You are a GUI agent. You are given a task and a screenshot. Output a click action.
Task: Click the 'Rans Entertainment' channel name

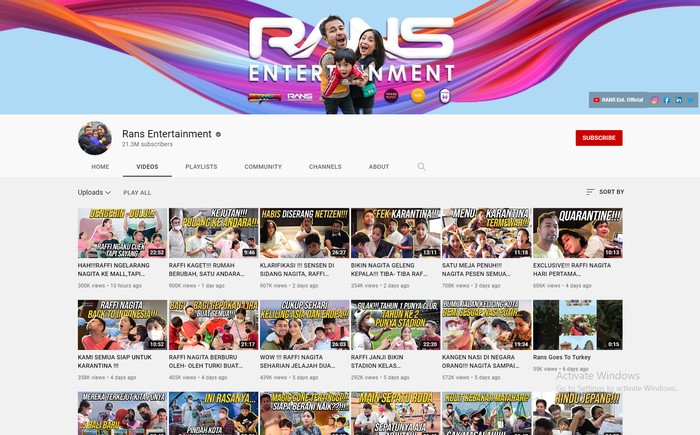[167, 134]
